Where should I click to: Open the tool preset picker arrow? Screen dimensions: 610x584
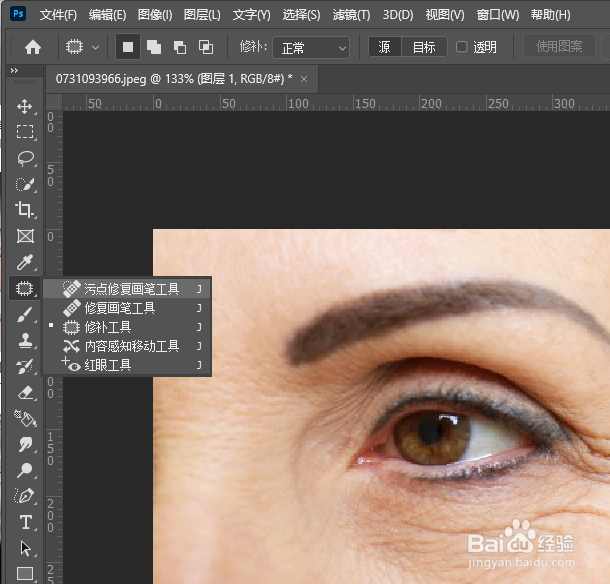point(95,47)
